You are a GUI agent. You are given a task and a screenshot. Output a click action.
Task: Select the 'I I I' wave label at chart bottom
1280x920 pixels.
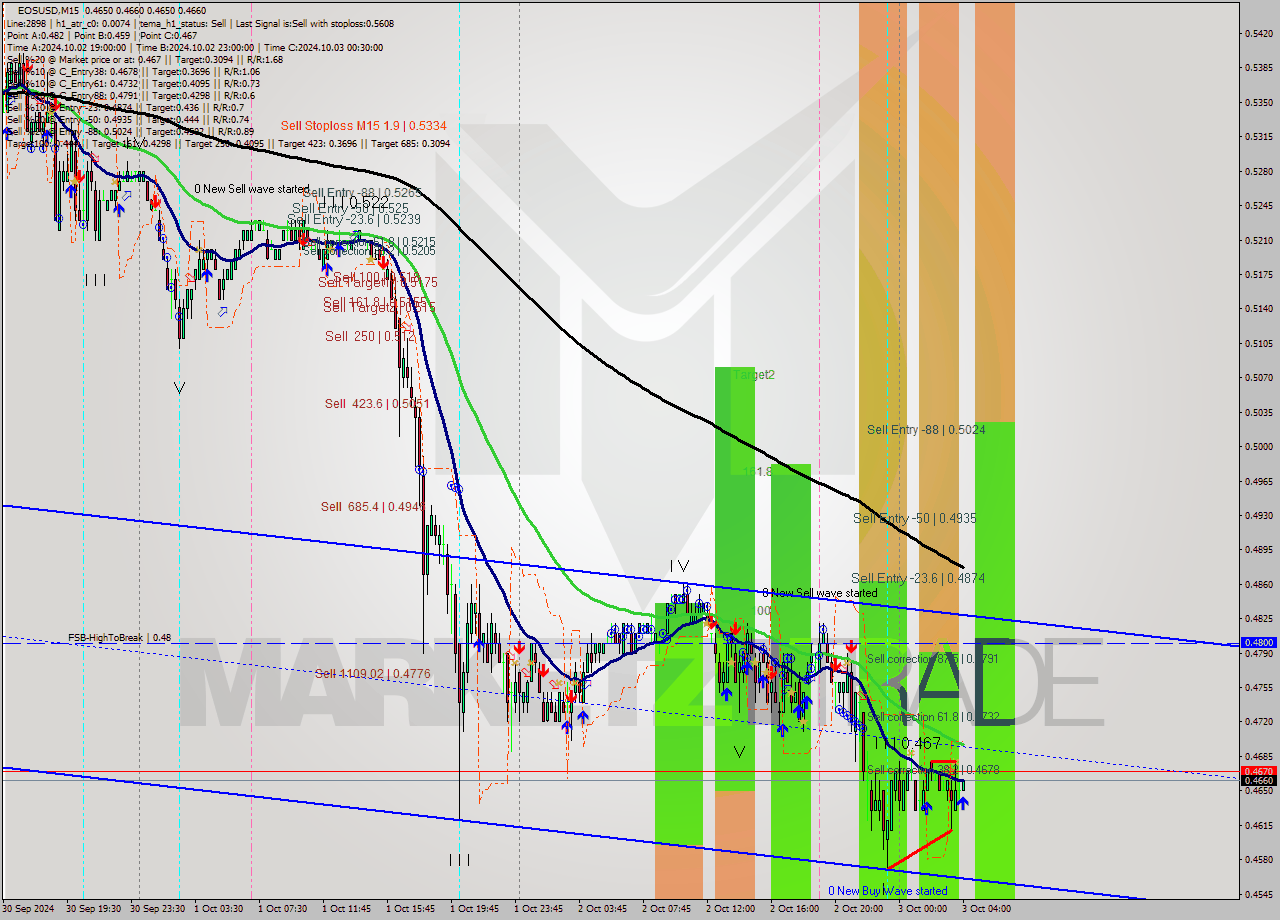pos(459,859)
